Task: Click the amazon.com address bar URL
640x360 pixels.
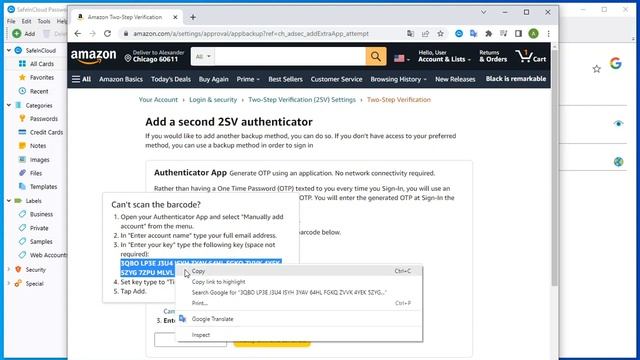Action: click(251, 33)
